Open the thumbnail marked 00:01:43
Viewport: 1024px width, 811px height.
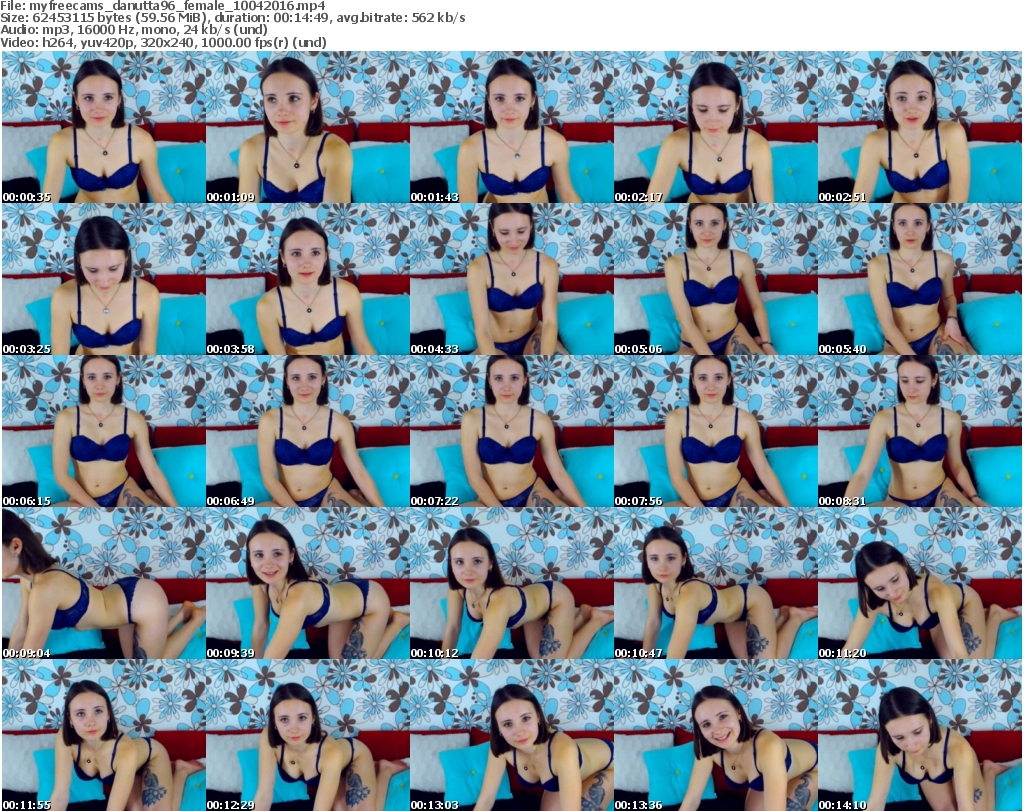pos(511,128)
